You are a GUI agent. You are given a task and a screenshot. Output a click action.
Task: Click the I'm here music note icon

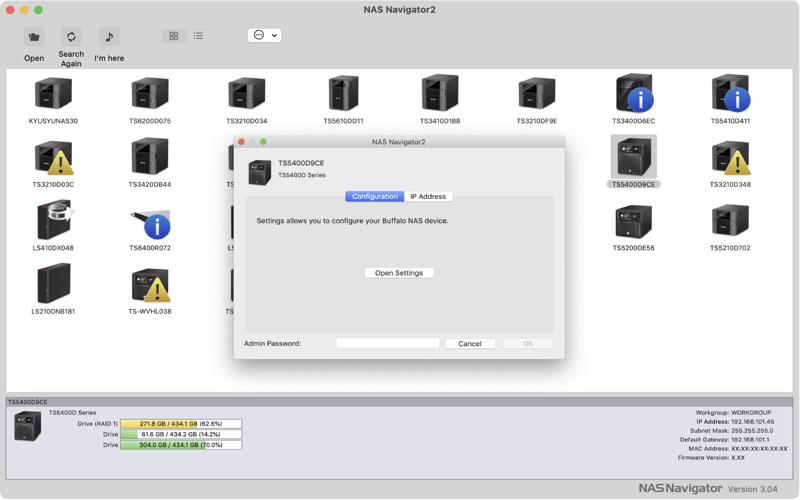109,37
